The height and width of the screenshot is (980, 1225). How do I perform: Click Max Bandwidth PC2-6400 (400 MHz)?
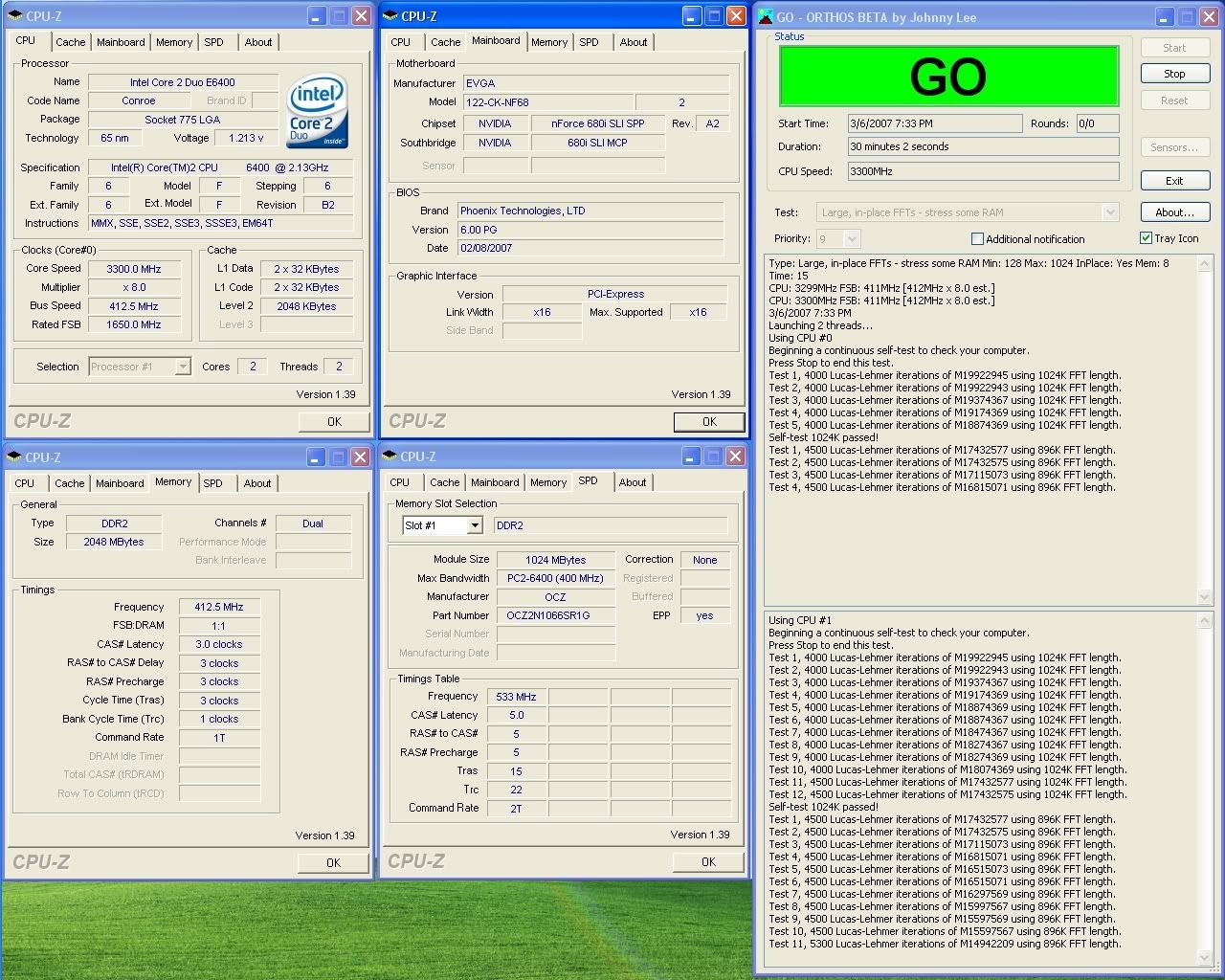555,578
